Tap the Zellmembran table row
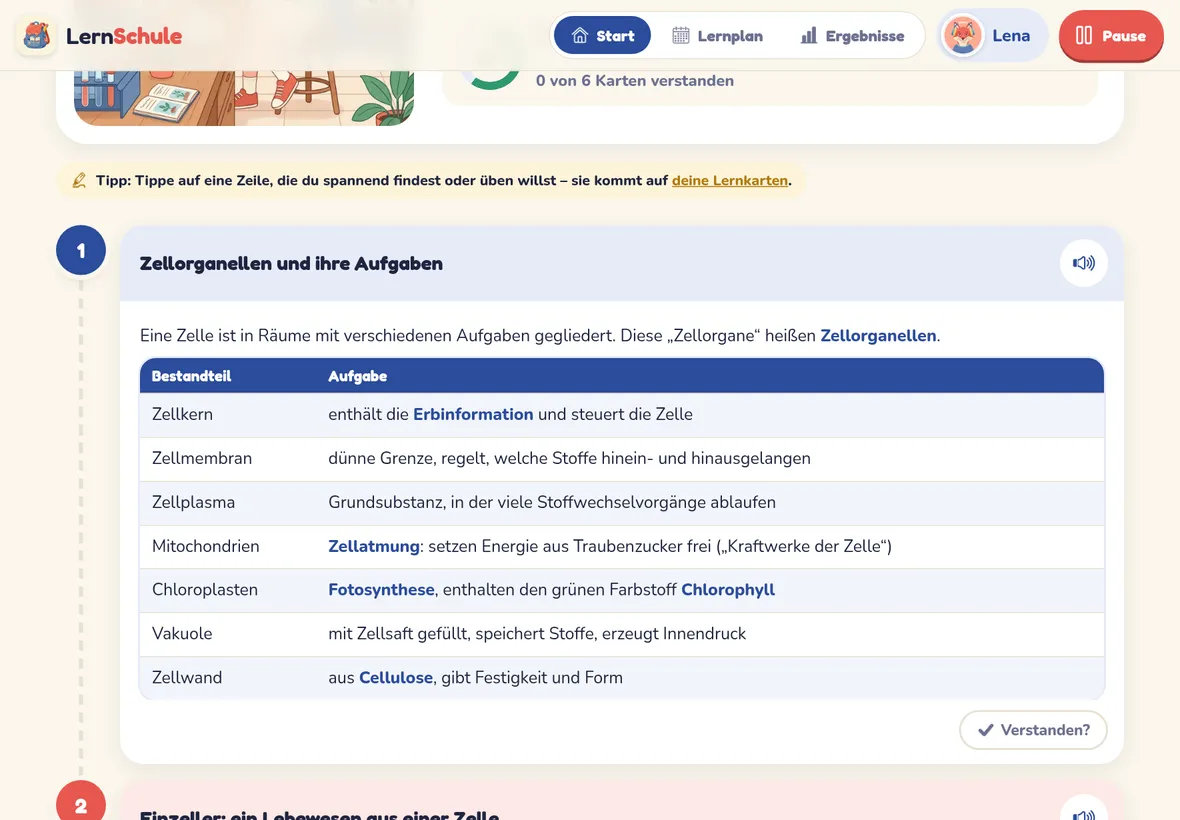The image size is (1180, 820). tap(622, 459)
